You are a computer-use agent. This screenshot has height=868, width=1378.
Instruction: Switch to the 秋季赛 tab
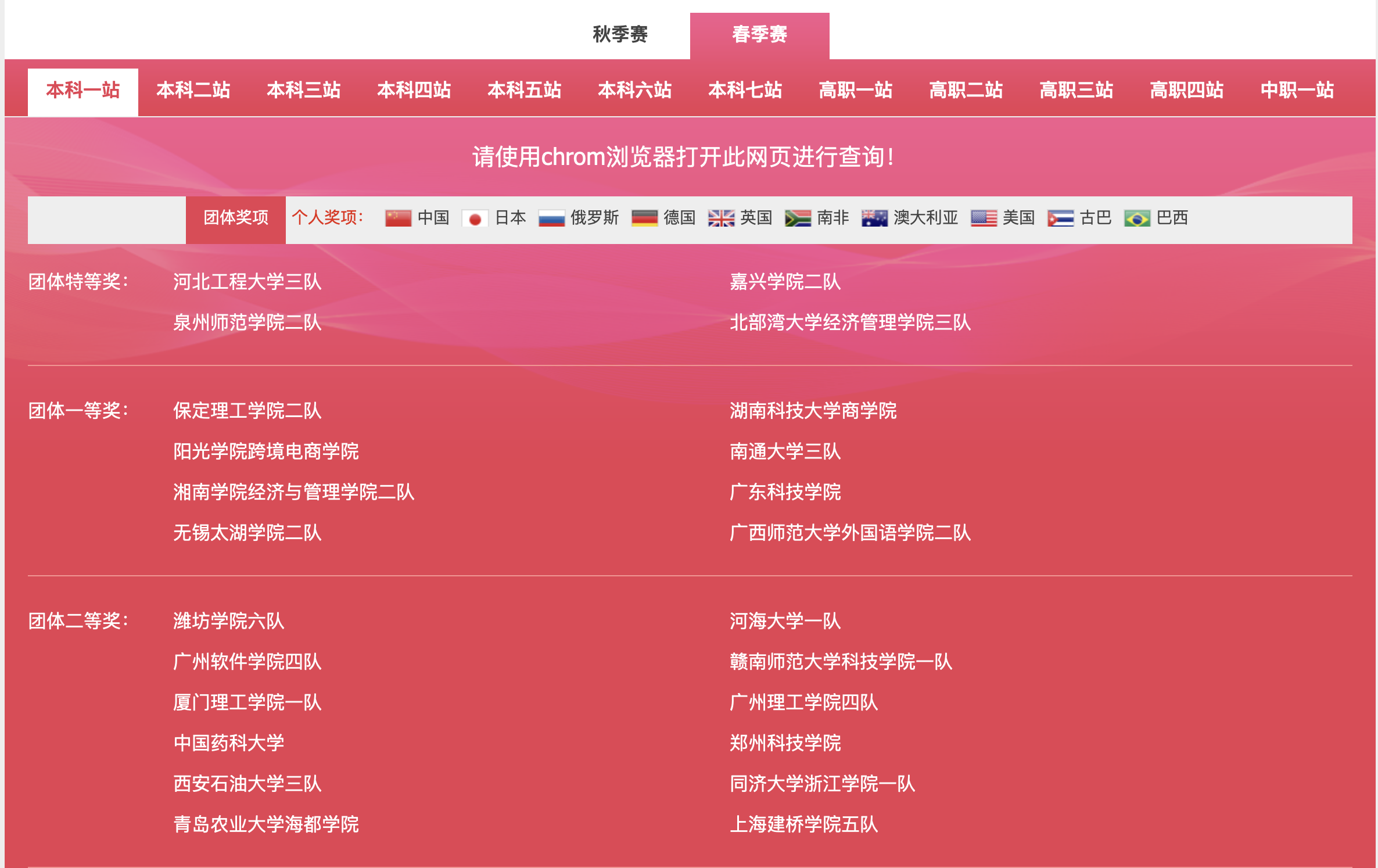coord(620,35)
